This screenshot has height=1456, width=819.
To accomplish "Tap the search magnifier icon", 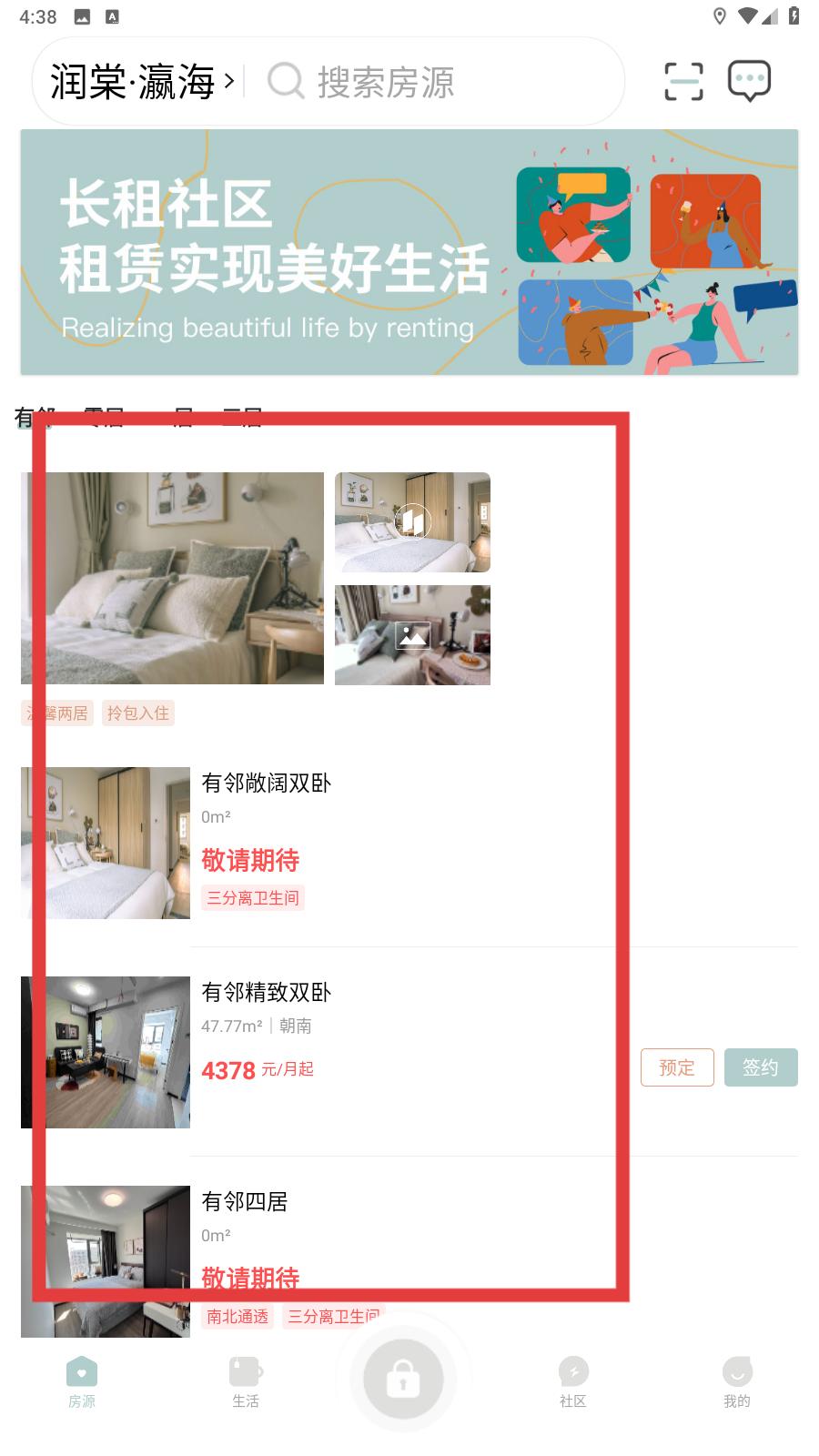I will coord(286,81).
